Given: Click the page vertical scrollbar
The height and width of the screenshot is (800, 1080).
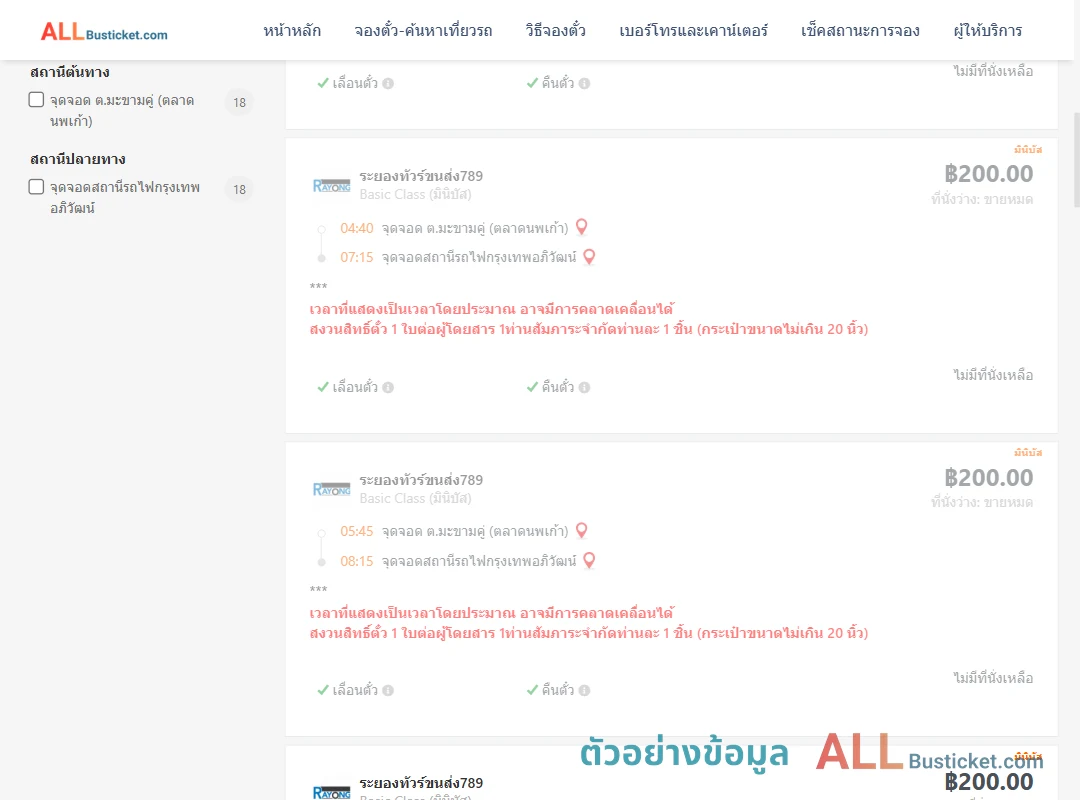Looking at the screenshot, I should point(1076,160).
